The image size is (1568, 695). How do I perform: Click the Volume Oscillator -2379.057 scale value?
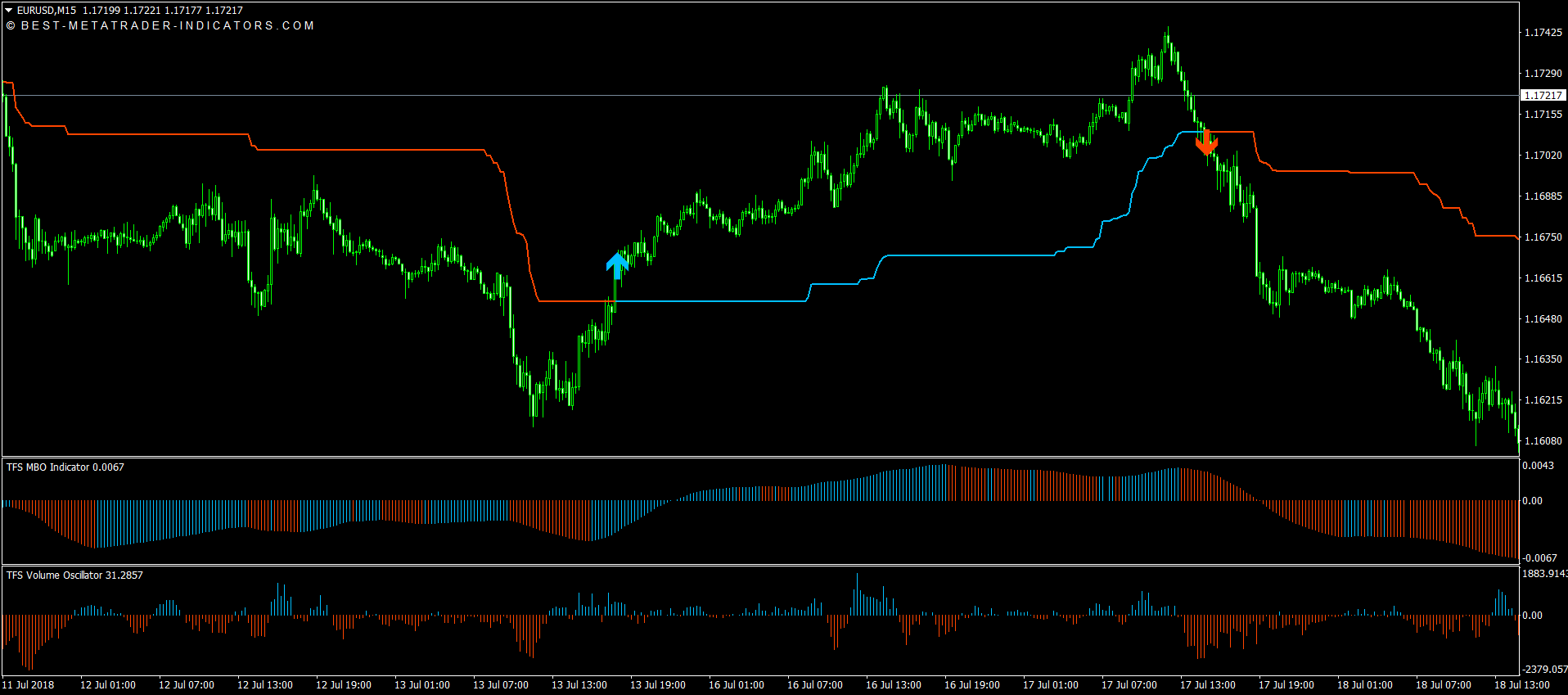tap(1544, 670)
